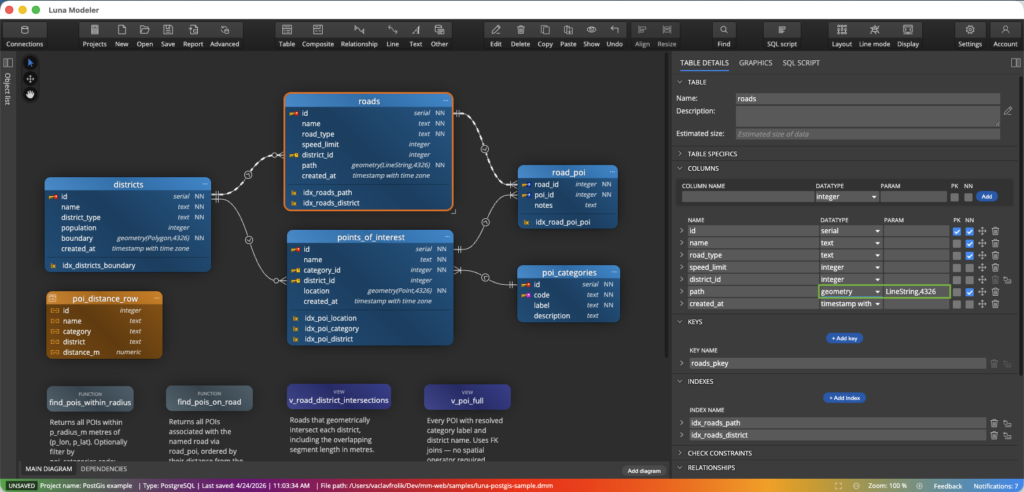Check PK box in new column row
Image resolution: width=1024 pixels, height=492 pixels.
[954, 197]
